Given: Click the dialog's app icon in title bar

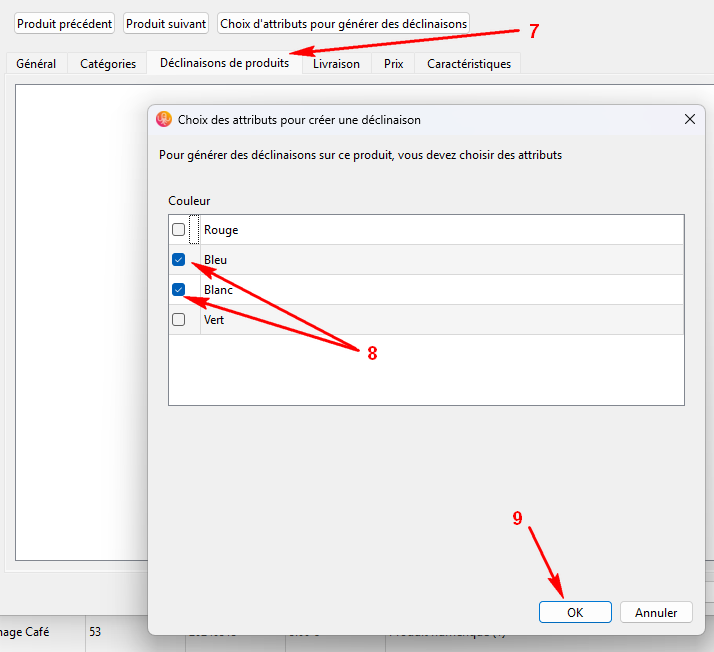Looking at the screenshot, I should pos(164,119).
